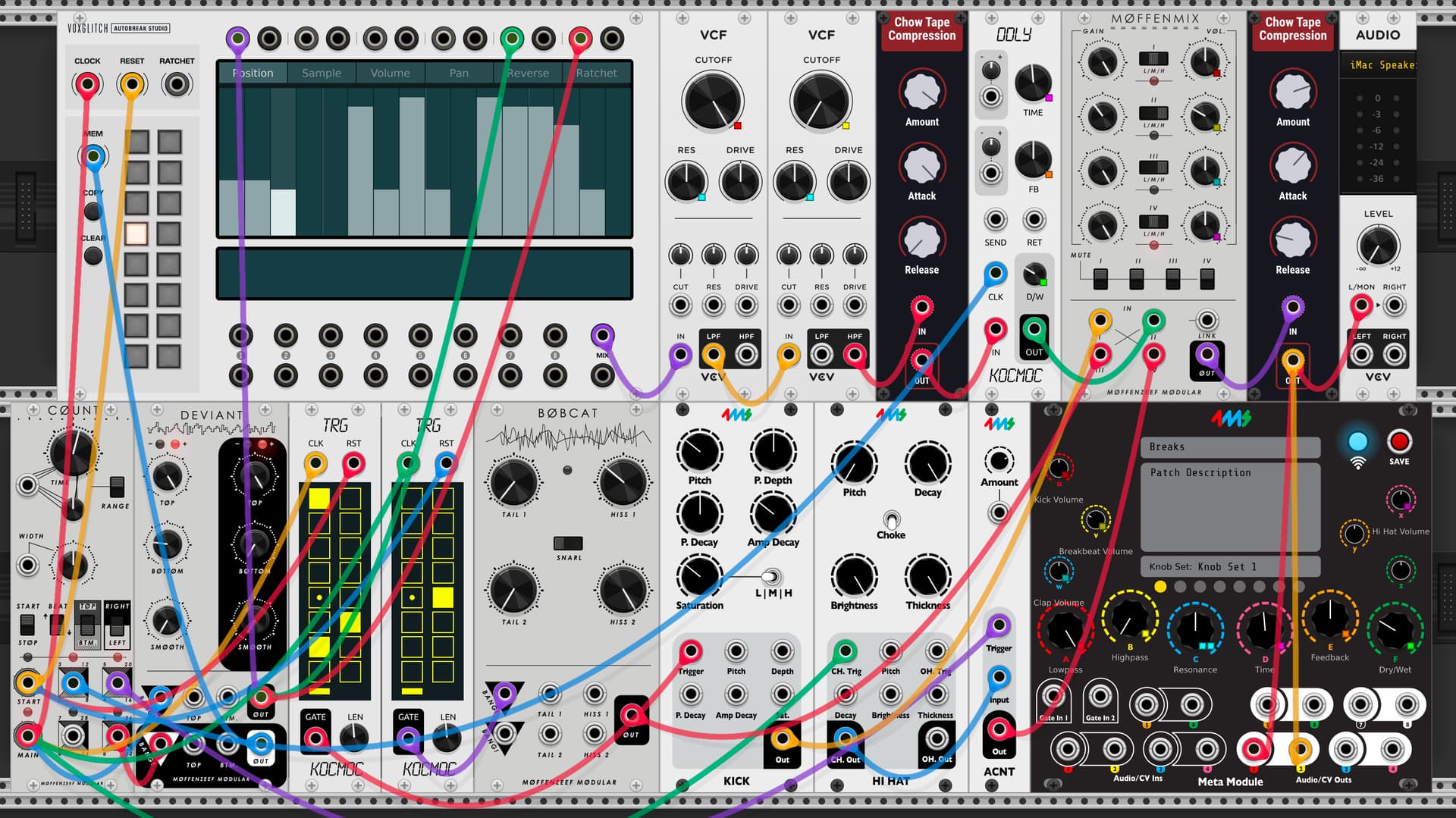
Task: Select the yellow first knob set dot
Action: coord(1160,586)
